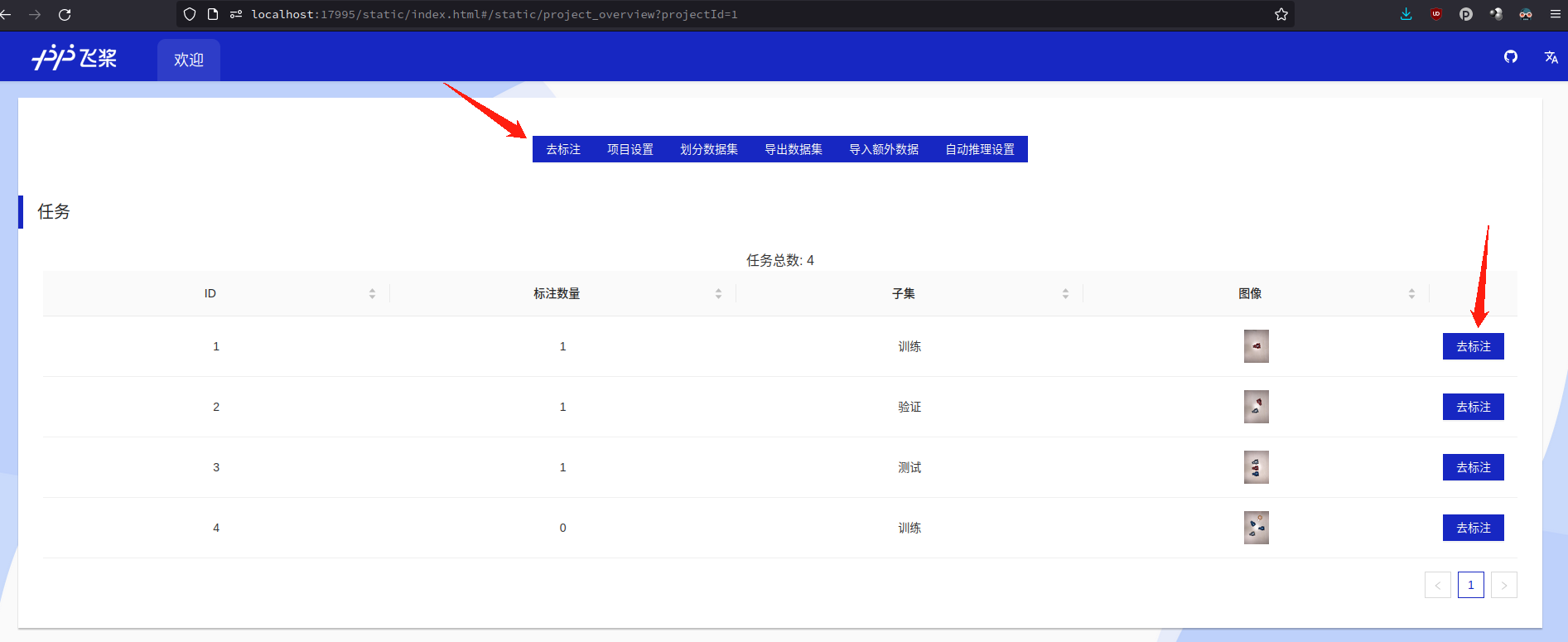
Task: Click the round P extension icon
Action: [1466, 14]
